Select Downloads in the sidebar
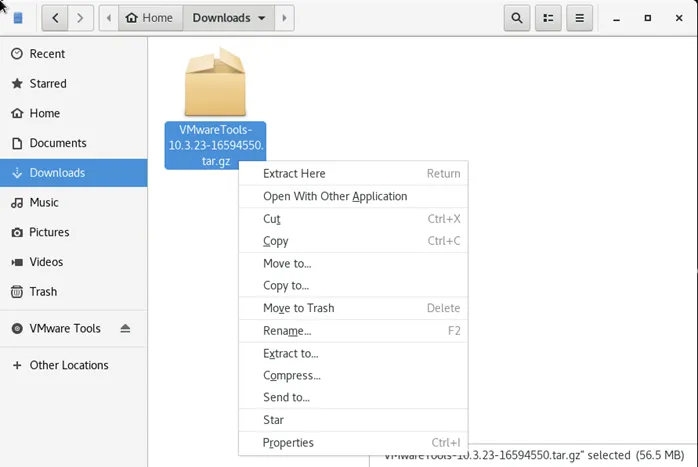 point(73,173)
